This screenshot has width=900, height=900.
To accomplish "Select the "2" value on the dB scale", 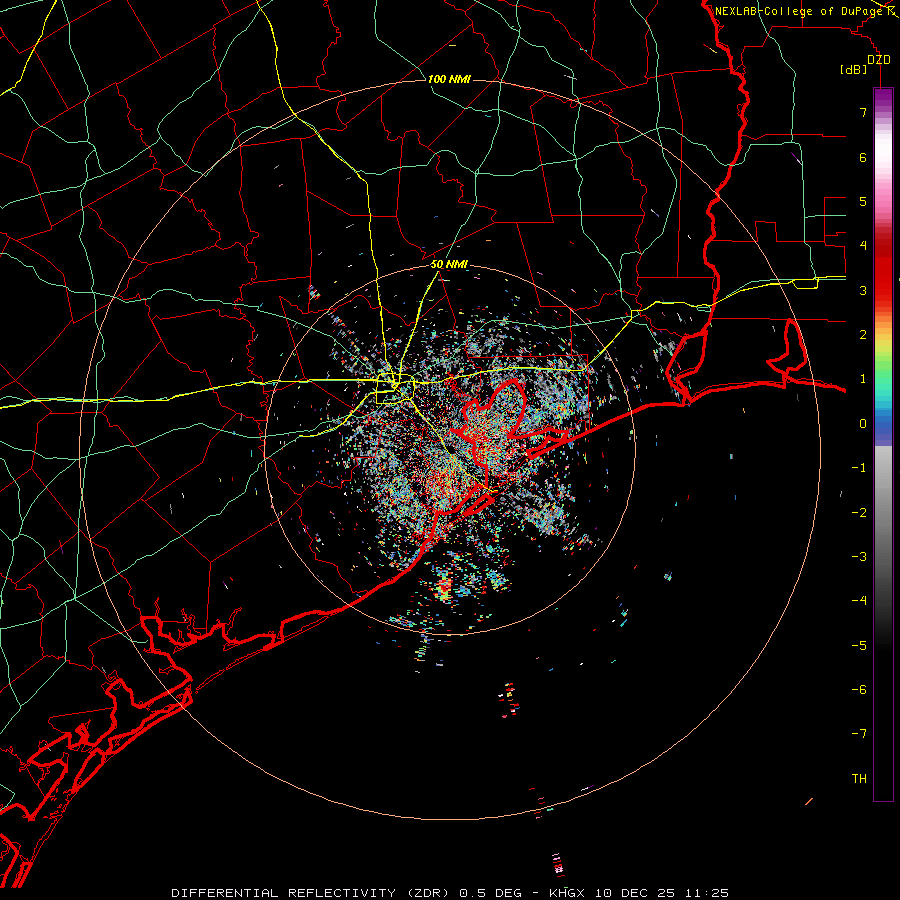I will coord(863,335).
